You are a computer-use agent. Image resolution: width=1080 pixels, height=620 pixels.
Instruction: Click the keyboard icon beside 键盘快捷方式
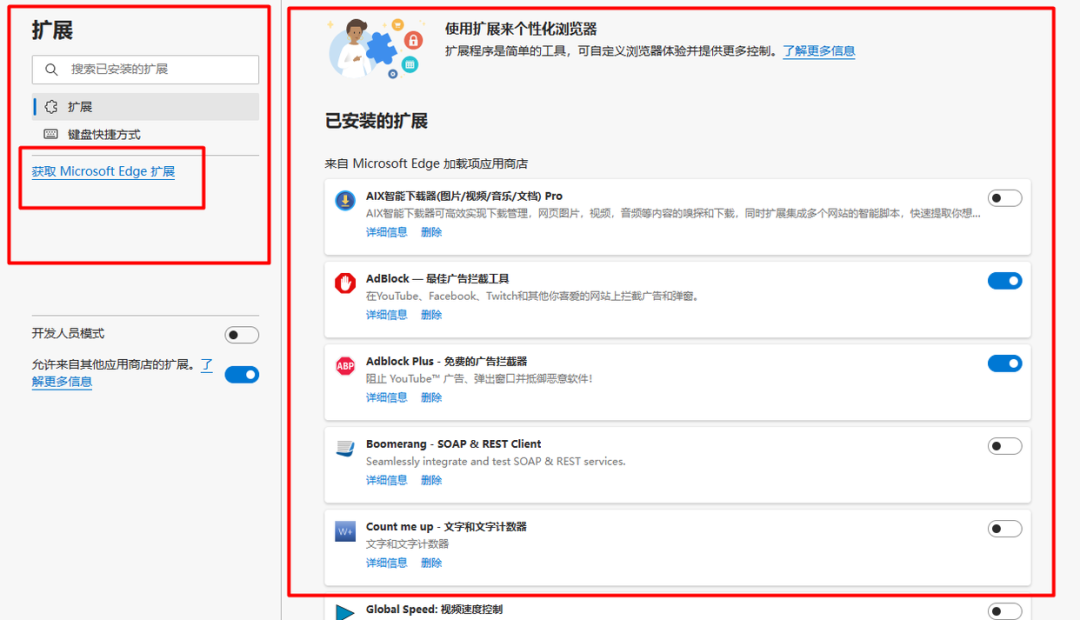pyautogui.click(x=51, y=134)
